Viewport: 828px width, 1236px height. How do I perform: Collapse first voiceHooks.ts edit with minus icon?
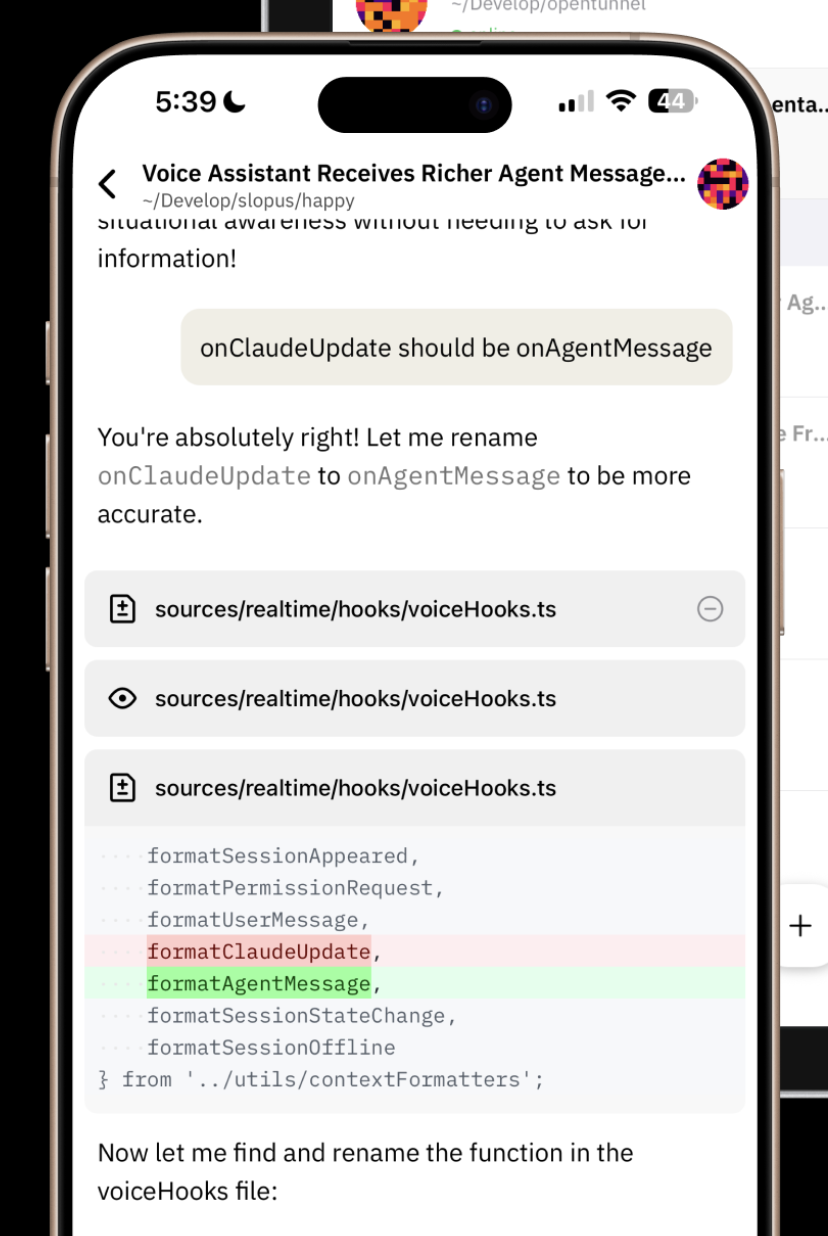pos(710,609)
